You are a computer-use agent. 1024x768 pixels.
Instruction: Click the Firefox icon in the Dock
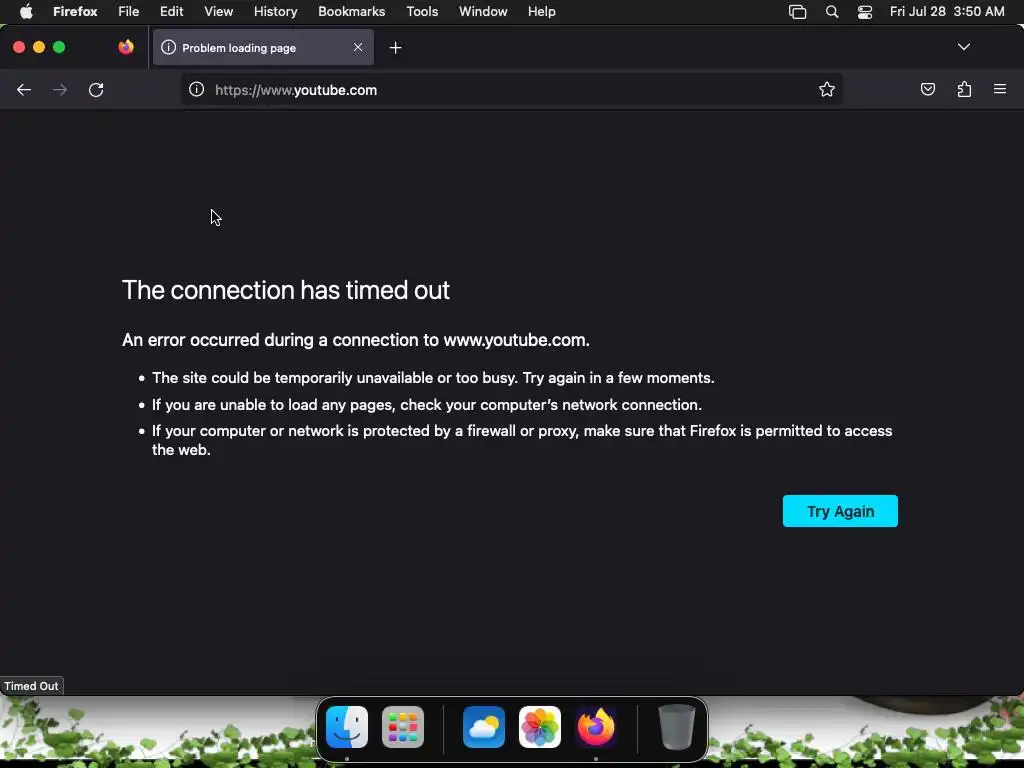coord(596,727)
